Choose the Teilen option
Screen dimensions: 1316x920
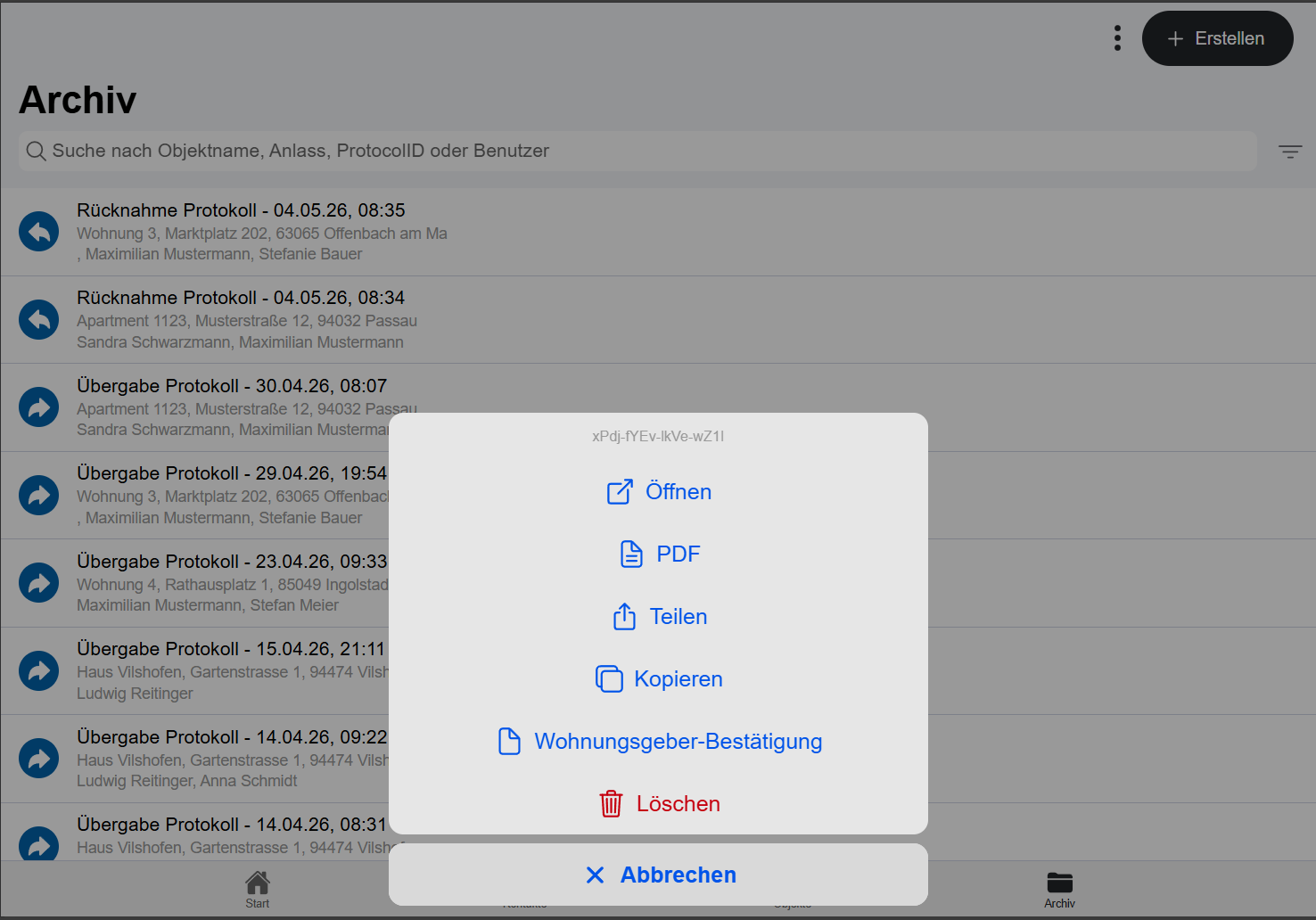click(659, 616)
